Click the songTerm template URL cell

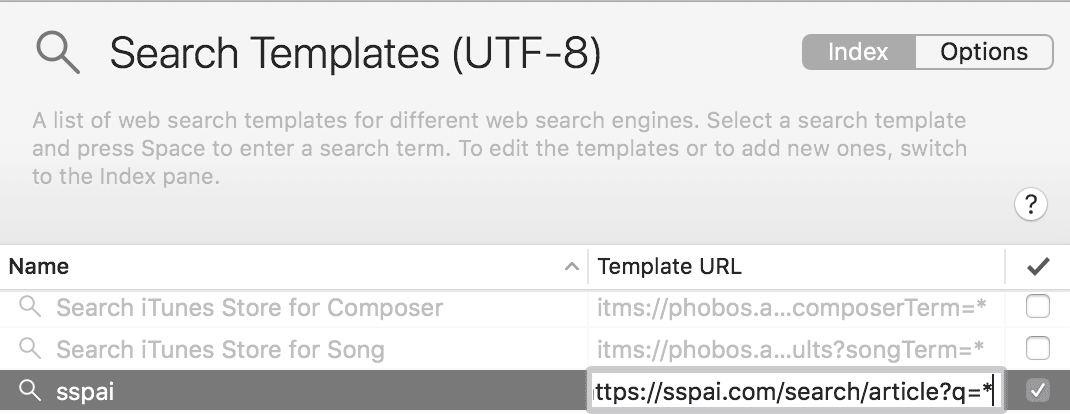tap(793, 349)
